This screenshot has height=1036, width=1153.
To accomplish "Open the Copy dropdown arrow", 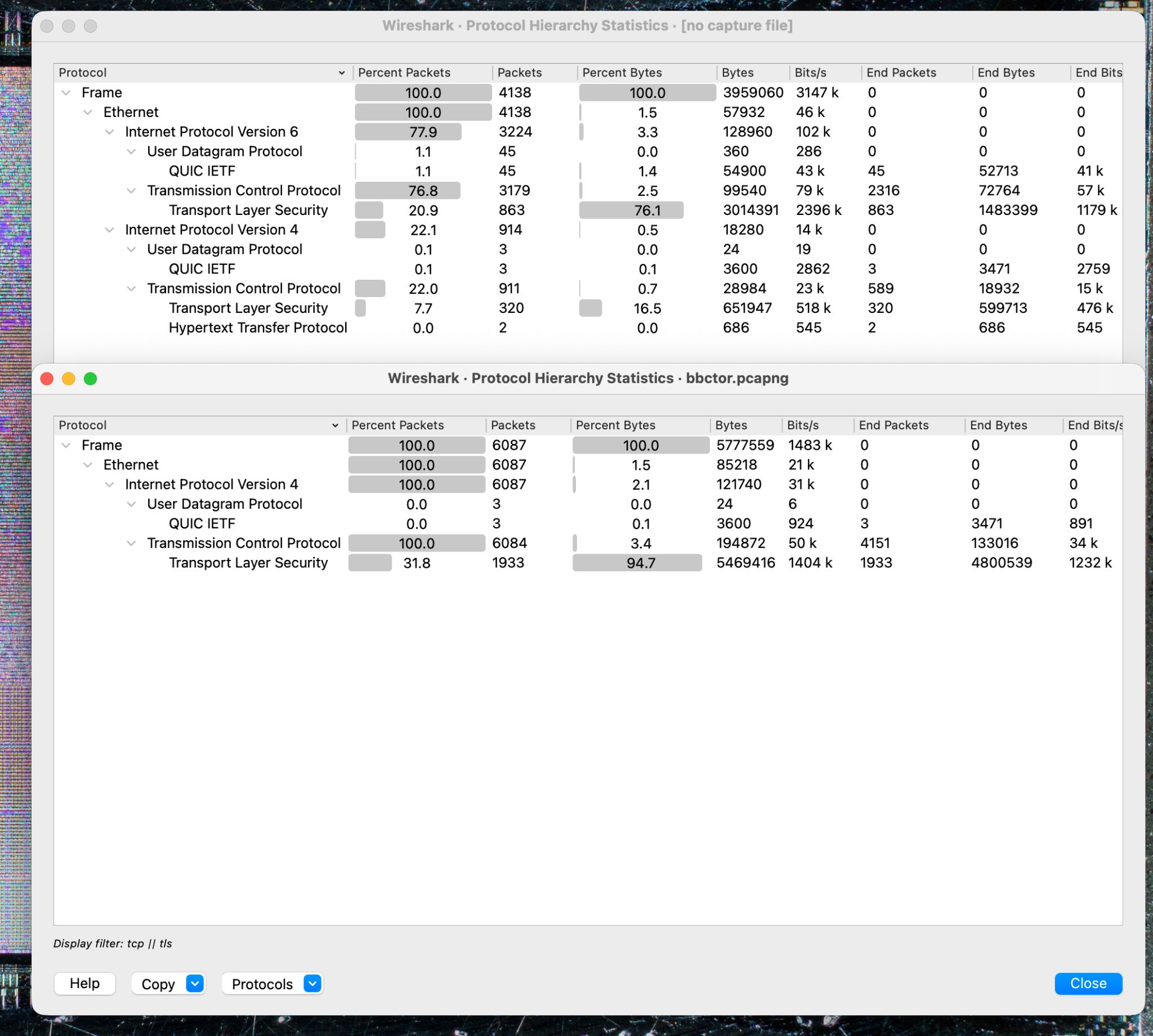I will coord(195,983).
